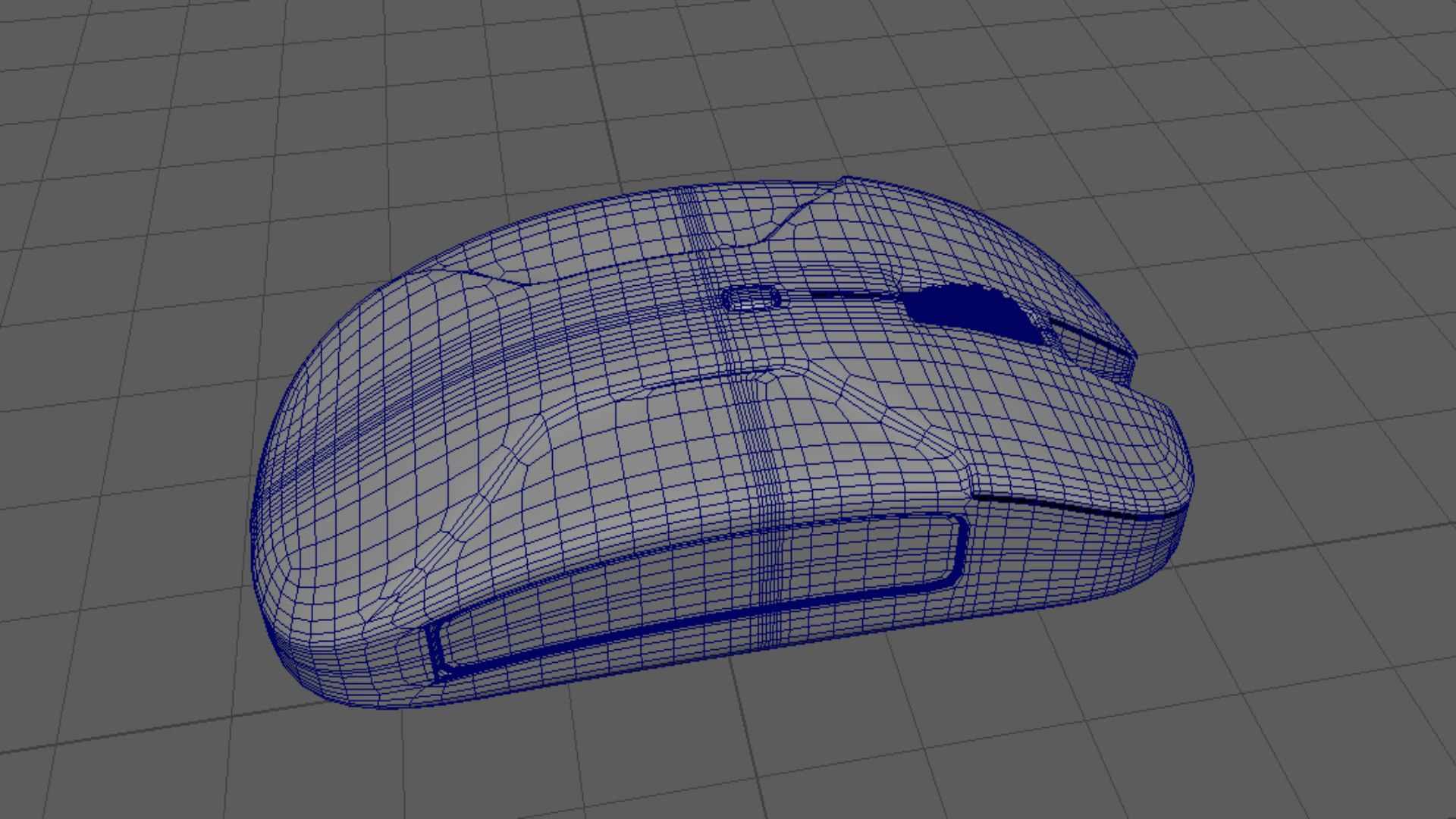Click the small oval button behind scroll wheel
The width and height of the screenshot is (1456, 819).
coord(752,297)
